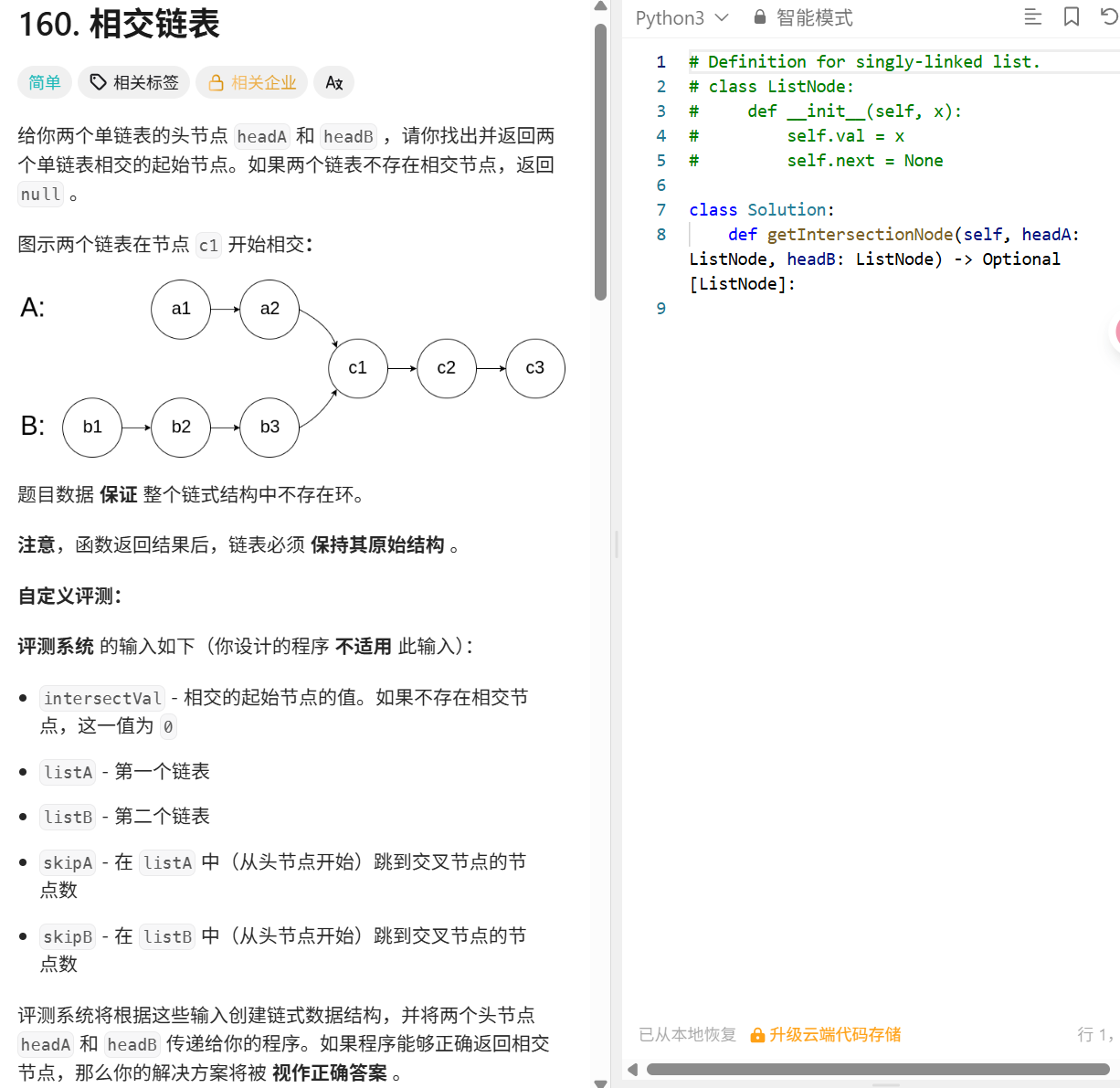Click the 已从本地恢复 status text
This screenshot has height=1088, width=1120.
[688, 1034]
